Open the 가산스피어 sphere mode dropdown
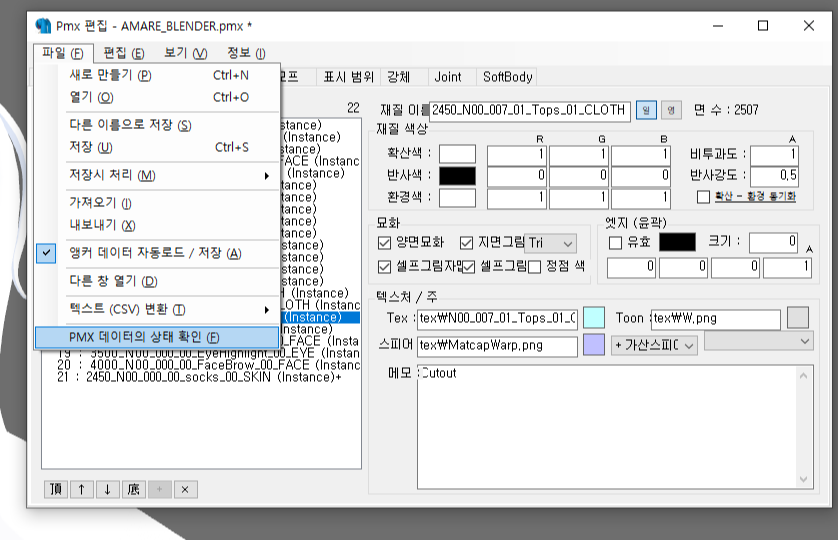The width and height of the screenshot is (838, 540). coord(654,345)
